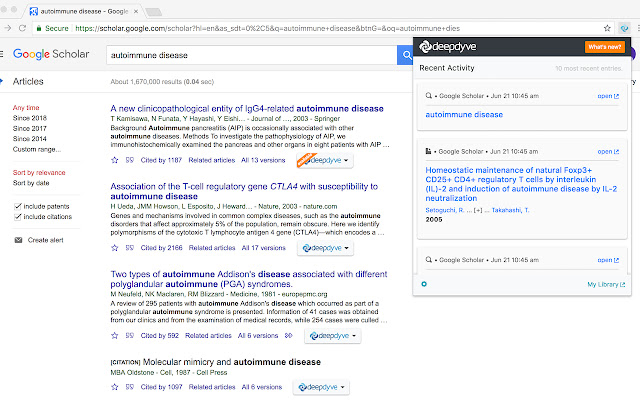Image resolution: width=640 pixels, height=400 pixels.
Task: Expand the [+] author list in the popup
Action: pos(478,210)
